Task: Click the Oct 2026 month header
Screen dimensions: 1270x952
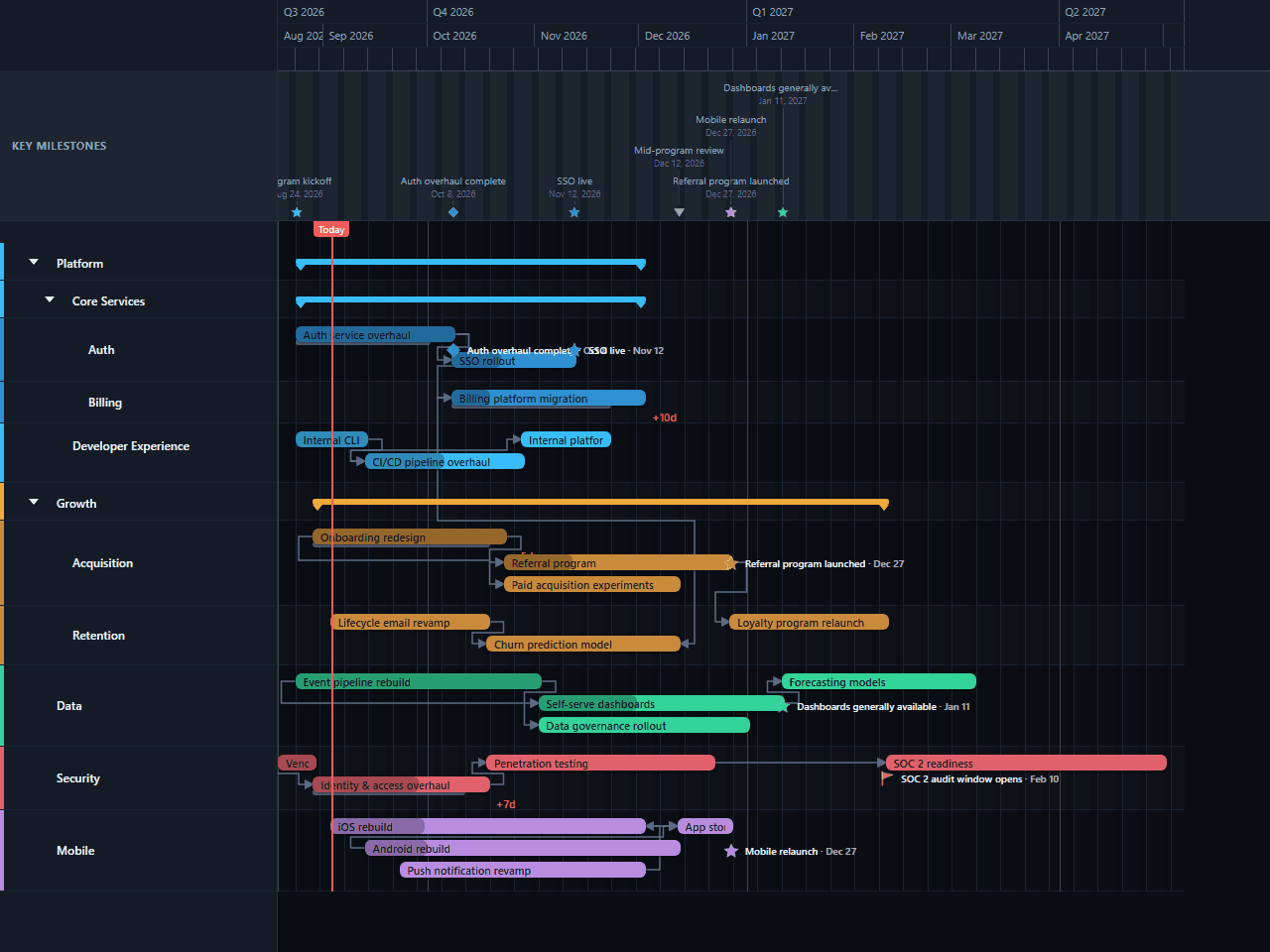Action: [454, 36]
